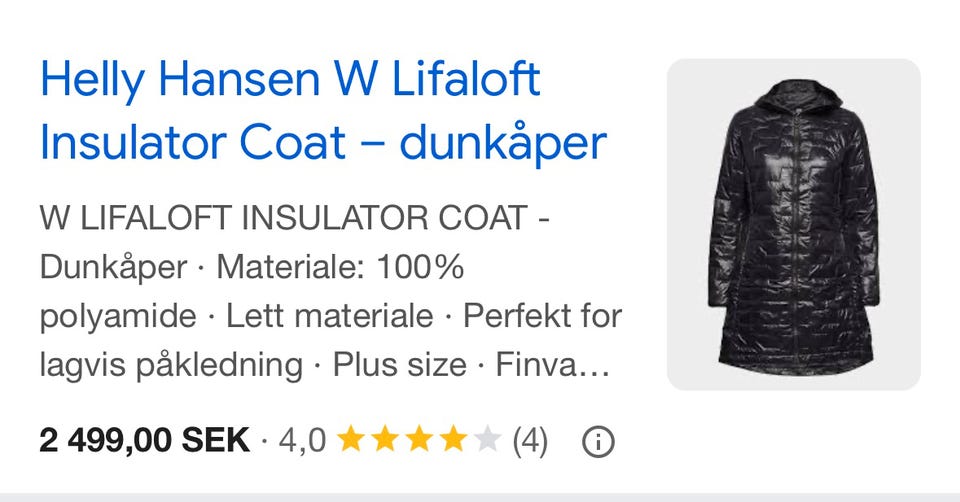Click the second yellow rating star
960x502 pixels.
[x=385, y=440]
